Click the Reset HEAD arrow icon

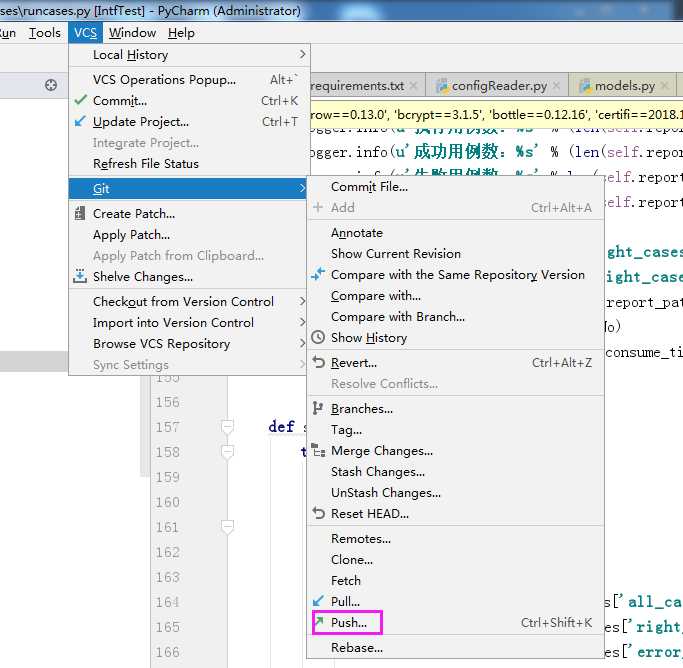pyautogui.click(x=319, y=513)
